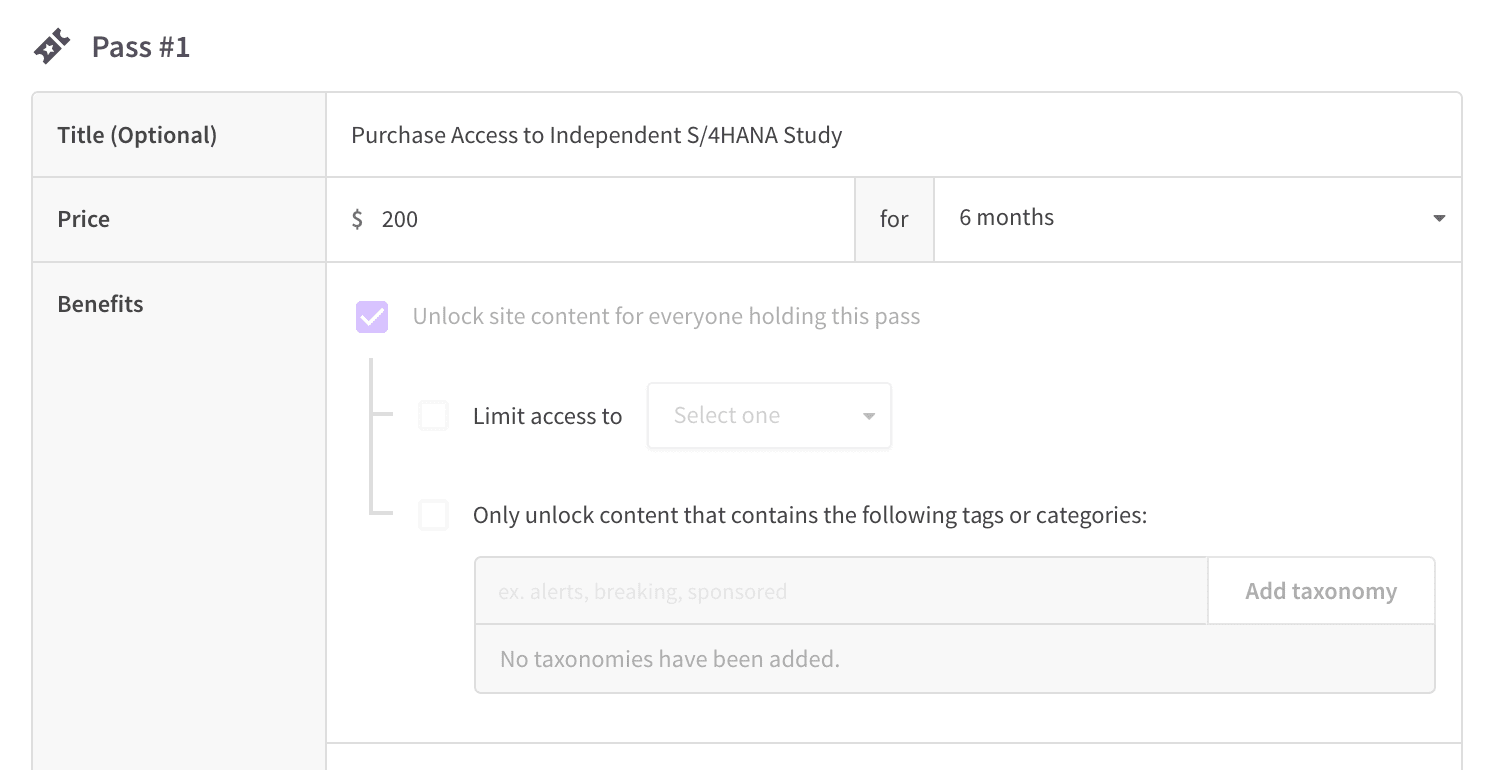Click the ticket icon beside Pass #1
The image size is (1487, 770).
(52, 47)
